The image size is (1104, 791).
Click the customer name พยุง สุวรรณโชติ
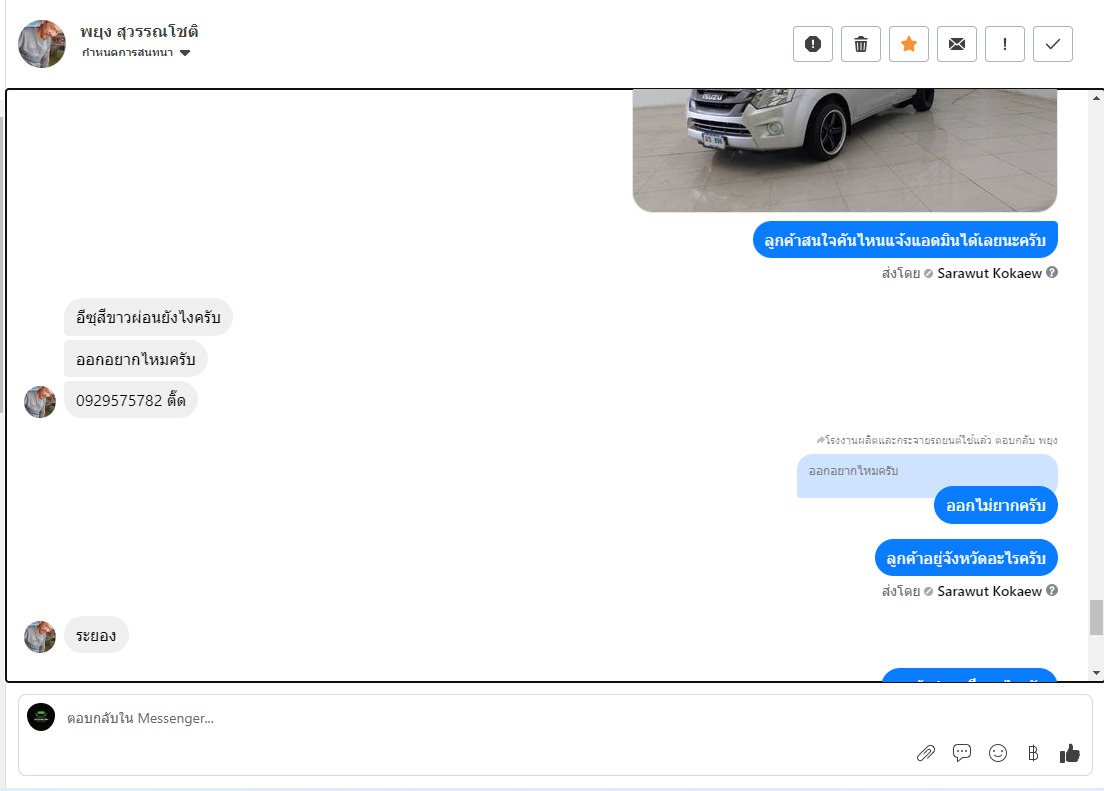click(139, 32)
